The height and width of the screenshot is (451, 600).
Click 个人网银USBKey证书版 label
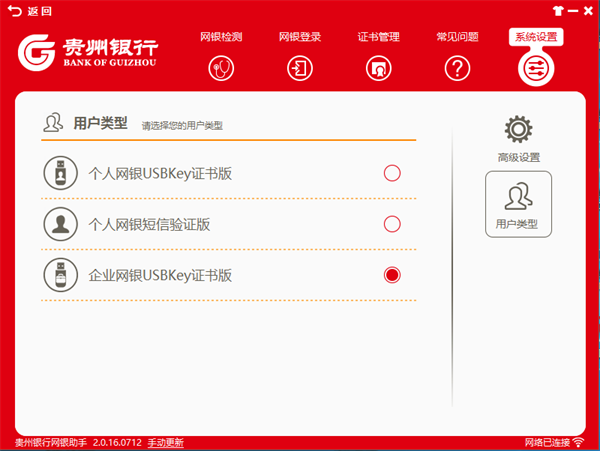click(x=160, y=174)
